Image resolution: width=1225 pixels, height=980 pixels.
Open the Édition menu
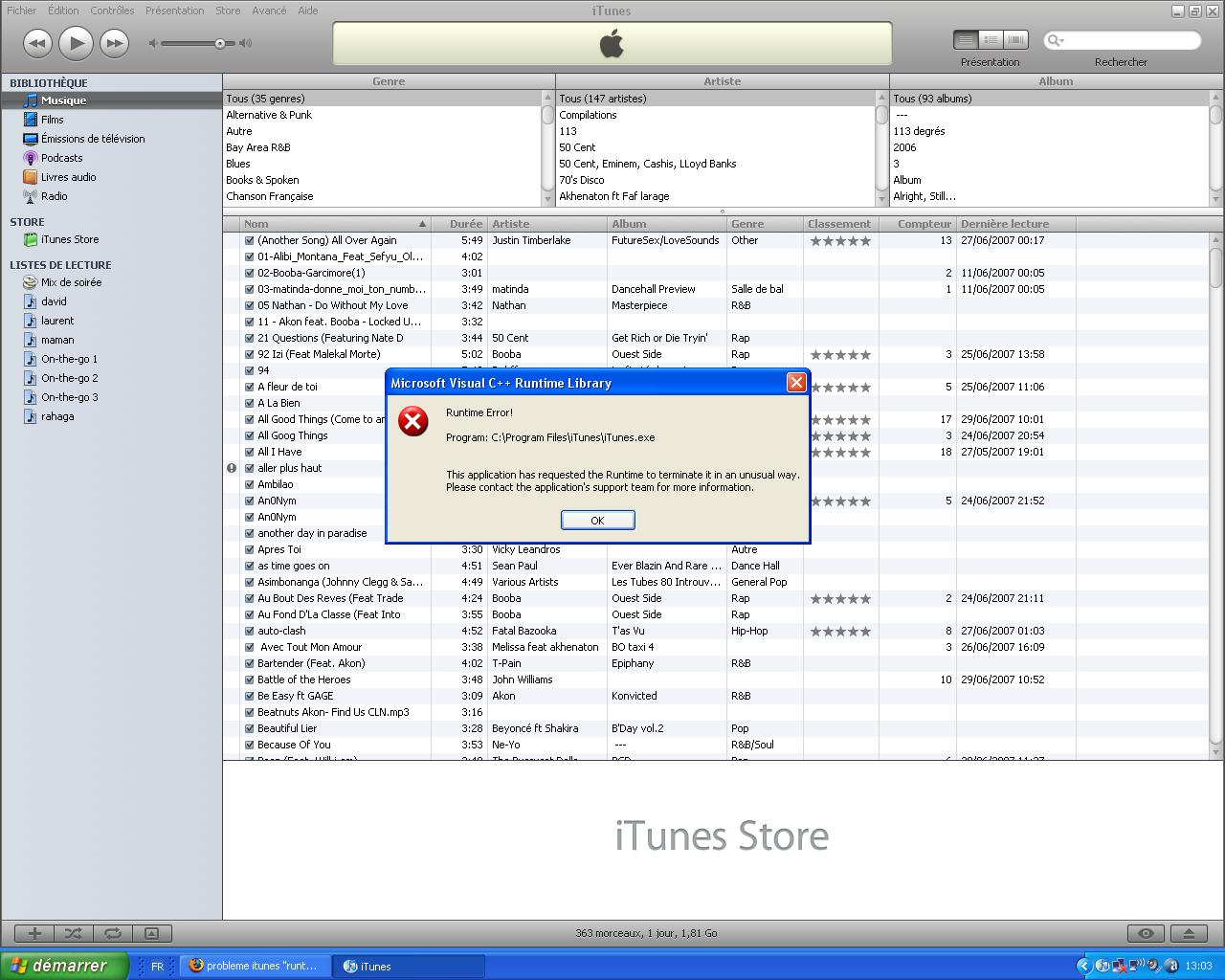pos(63,11)
